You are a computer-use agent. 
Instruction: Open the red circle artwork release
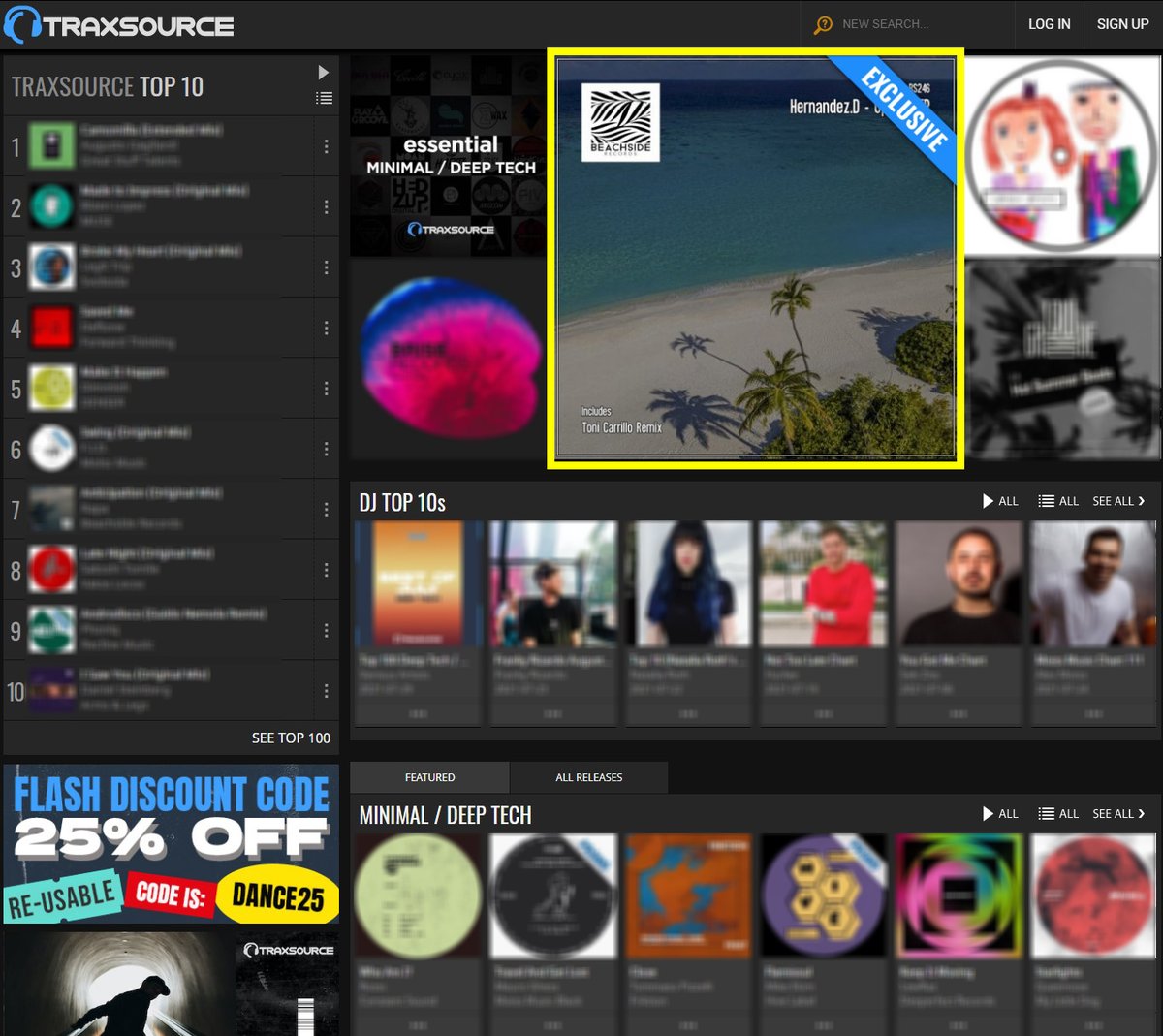coord(1092,896)
